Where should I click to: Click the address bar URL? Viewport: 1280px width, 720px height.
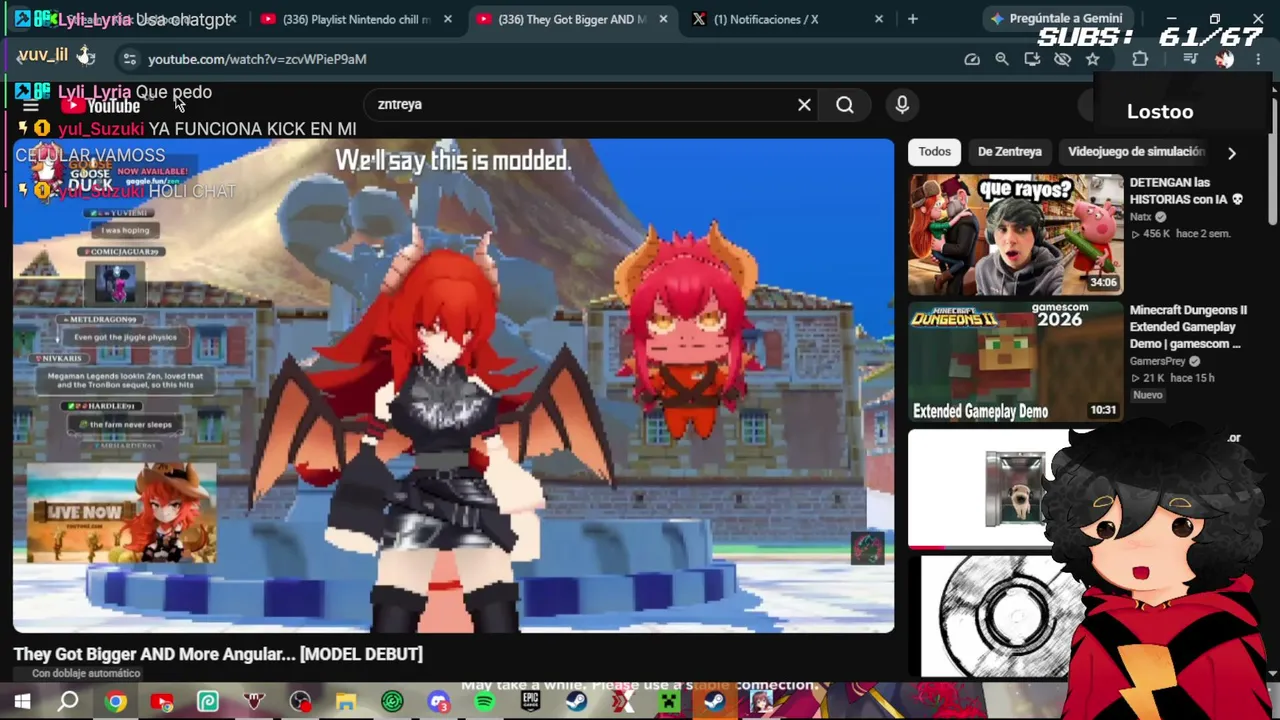tap(257, 59)
